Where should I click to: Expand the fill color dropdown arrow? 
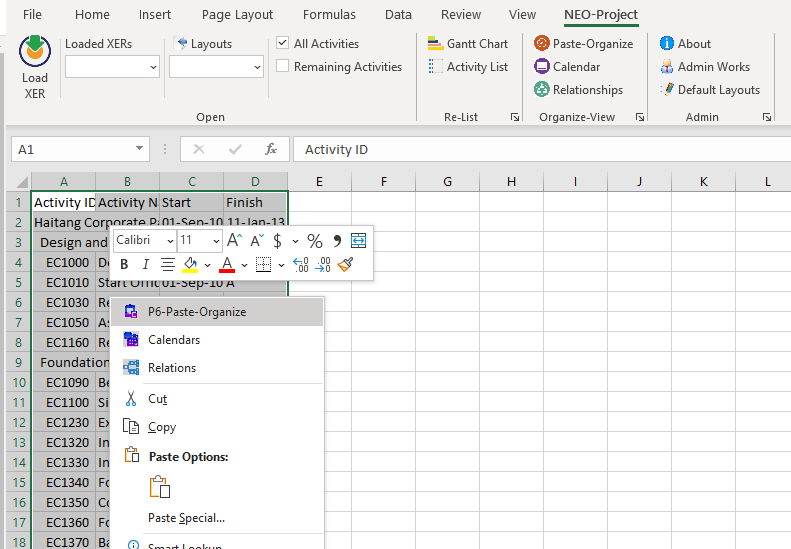(207, 264)
